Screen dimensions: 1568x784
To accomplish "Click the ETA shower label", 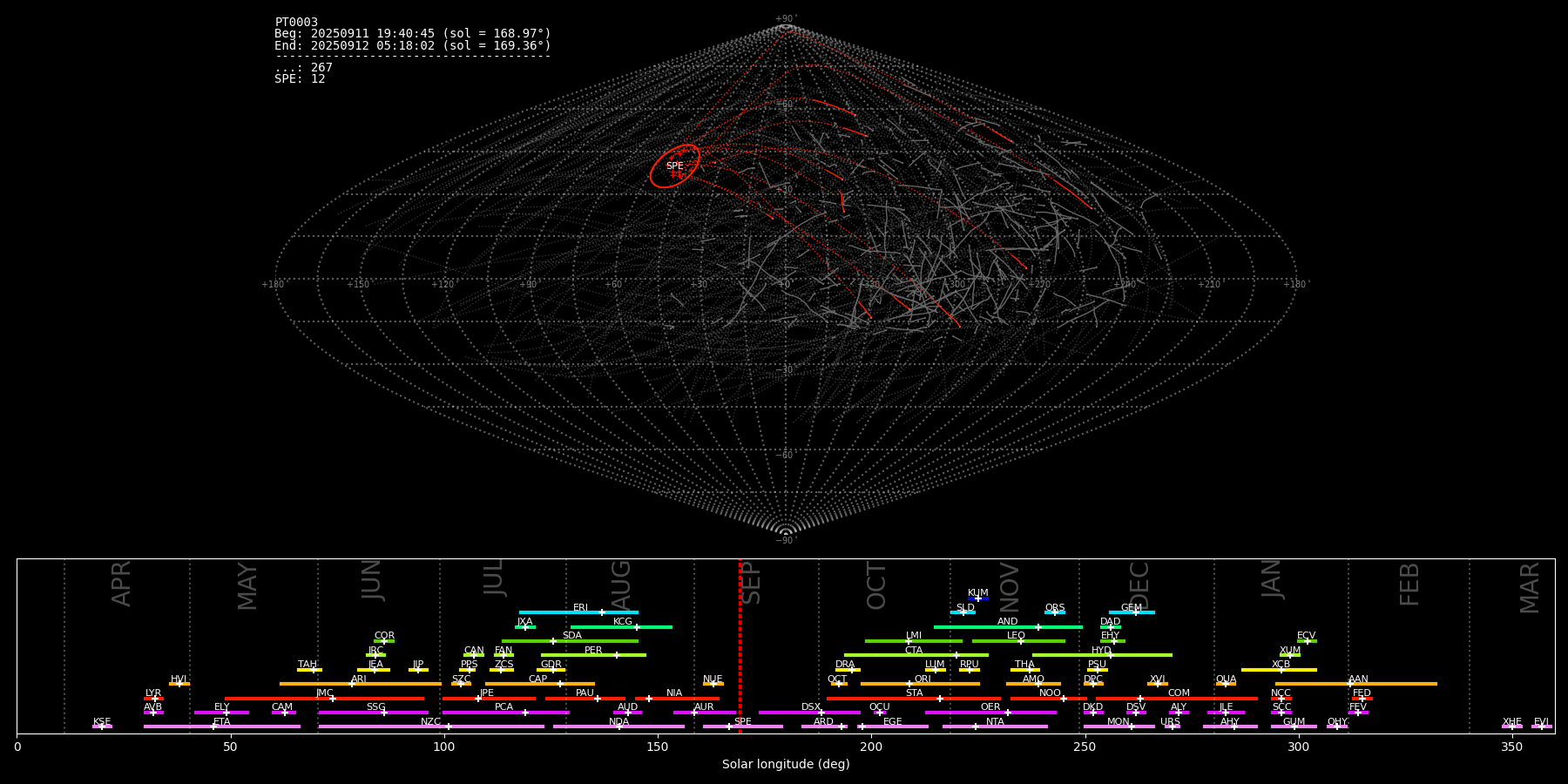I will [x=222, y=721].
